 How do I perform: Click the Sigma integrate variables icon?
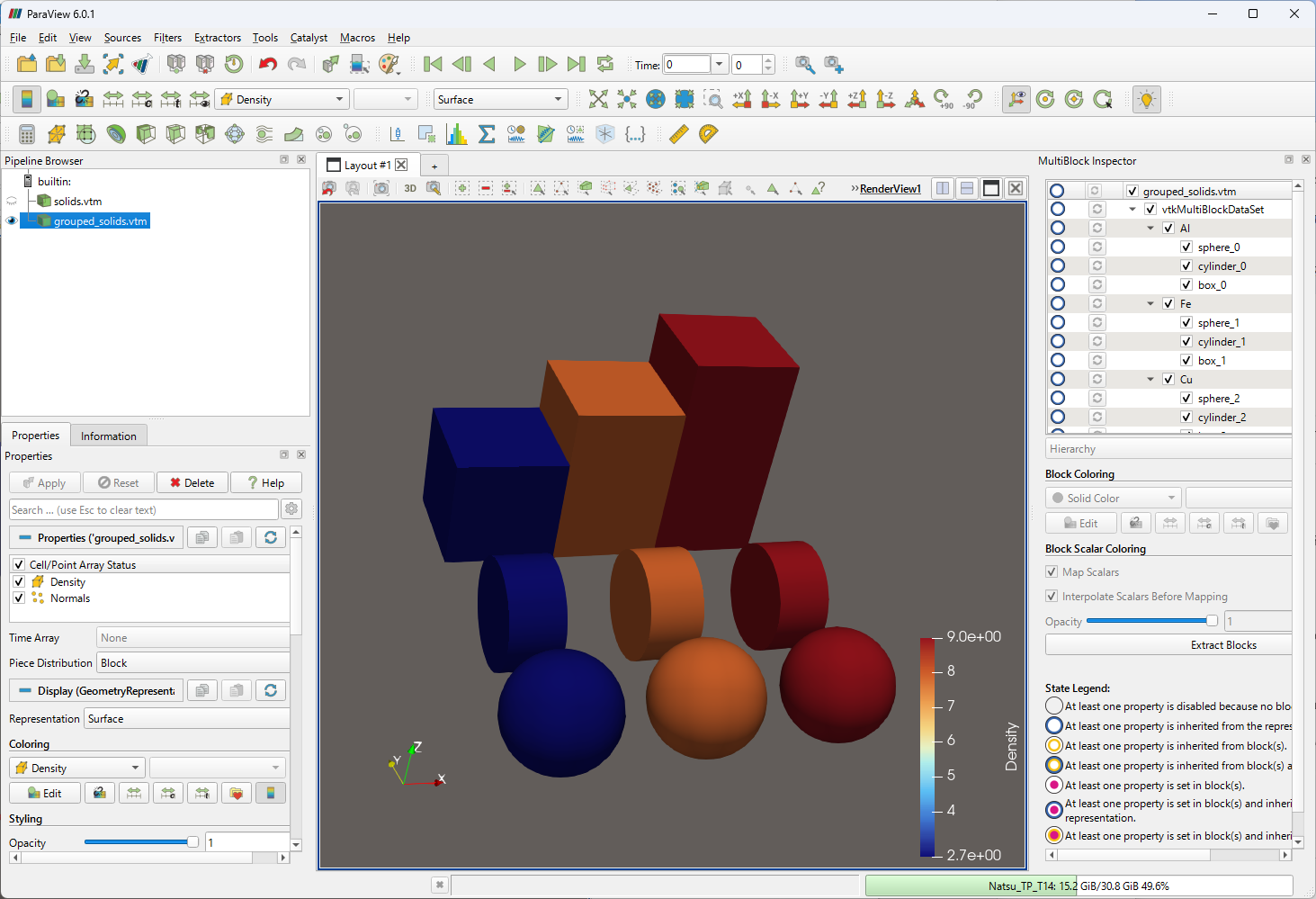(487, 134)
